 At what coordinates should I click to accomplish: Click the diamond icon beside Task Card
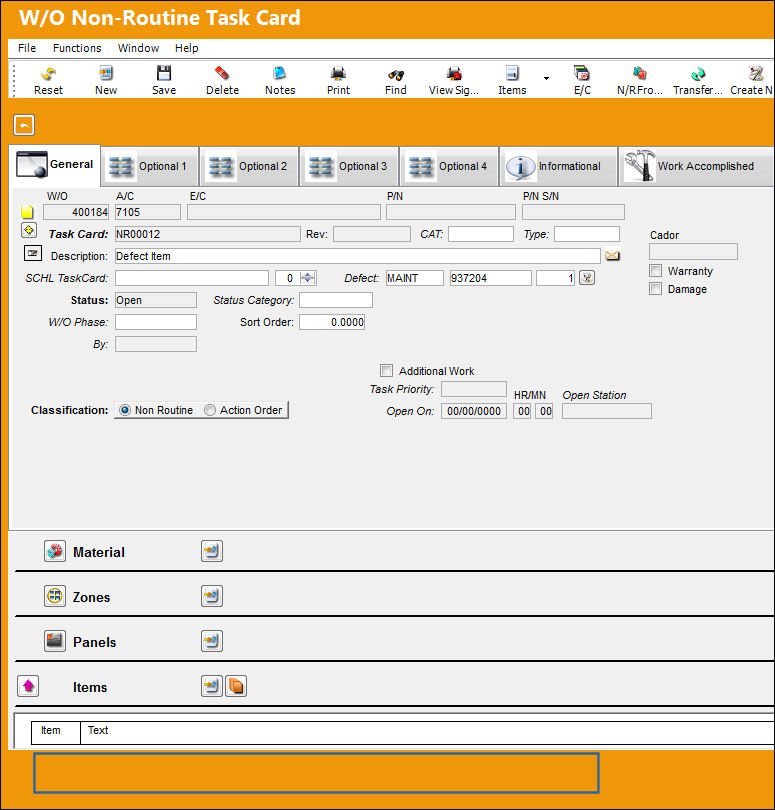click(x=29, y=229)
